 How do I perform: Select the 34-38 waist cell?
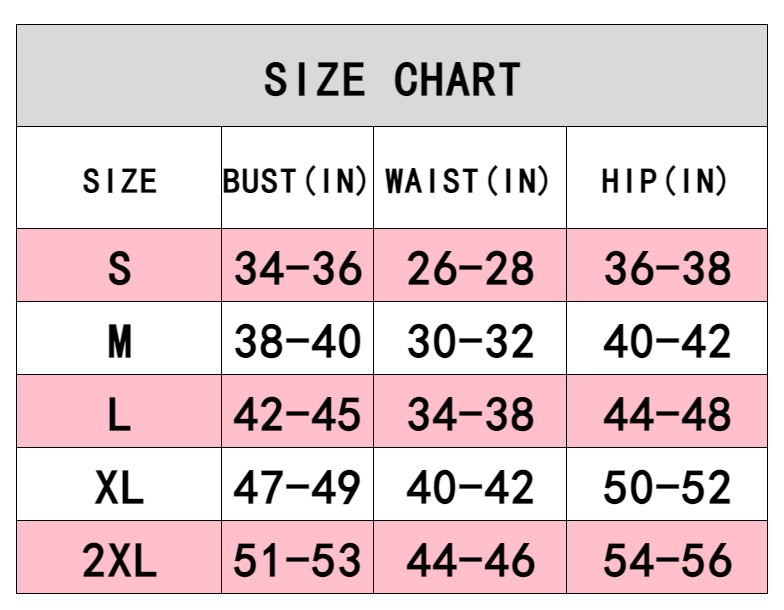coord(469,414)
